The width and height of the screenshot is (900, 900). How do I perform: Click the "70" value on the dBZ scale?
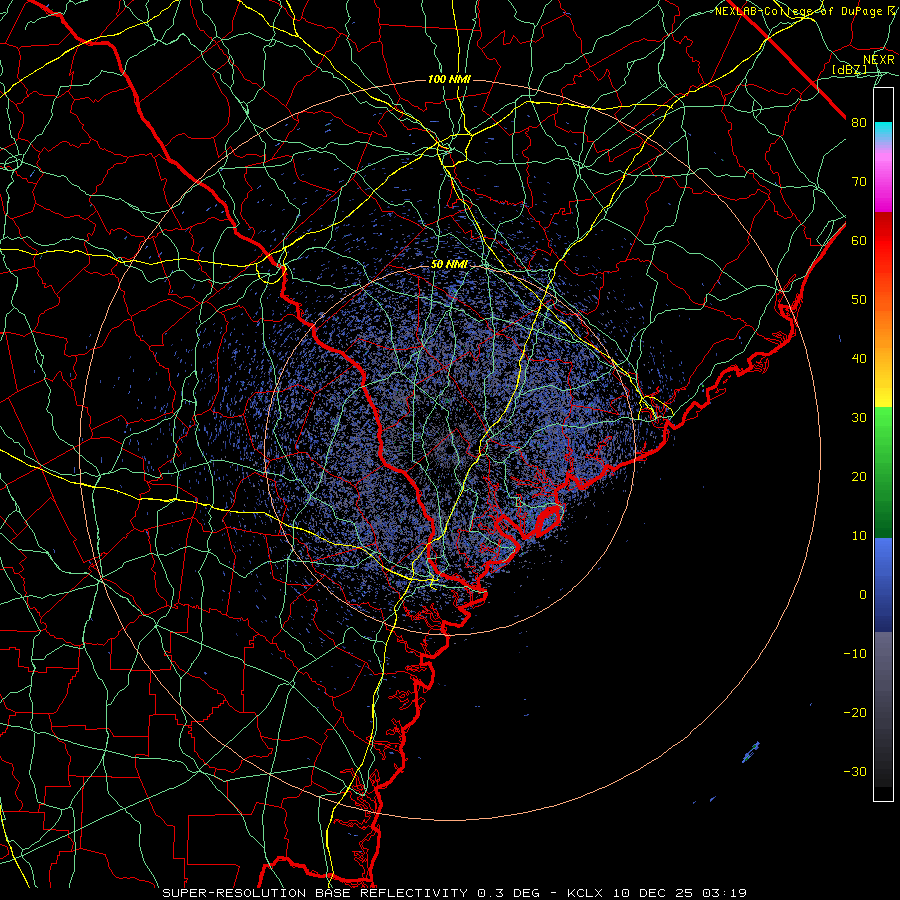pyautogui.click(x=859, y=182)
